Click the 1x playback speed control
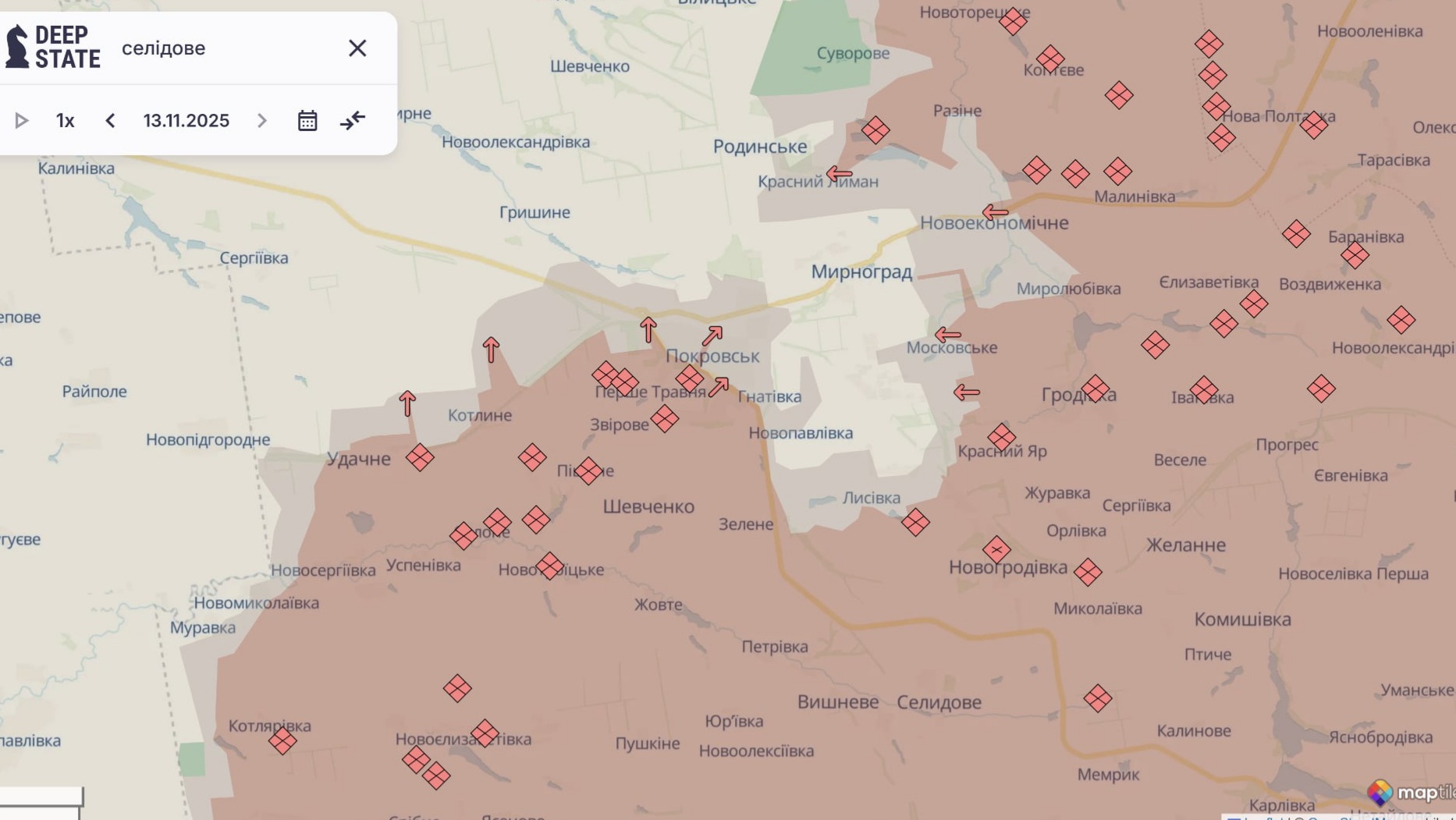1456x820 pixels. click(65, 119)
